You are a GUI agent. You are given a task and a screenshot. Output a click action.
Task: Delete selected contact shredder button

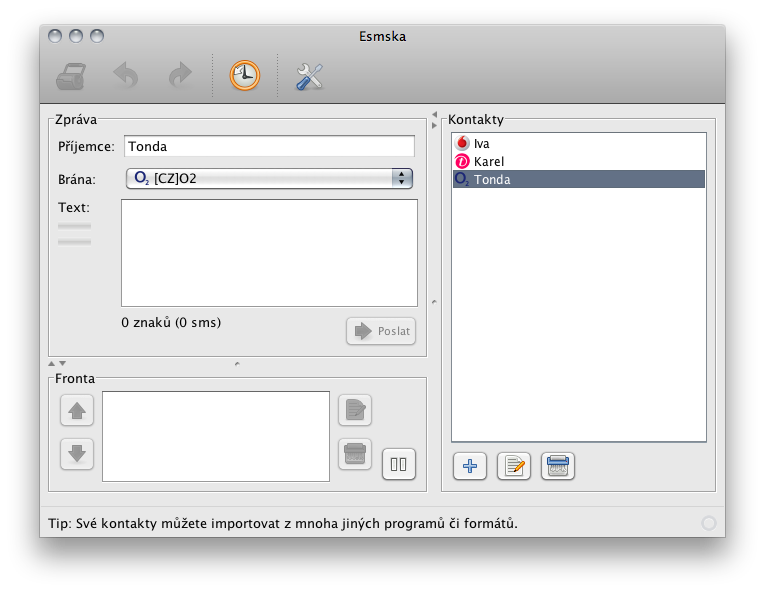[x=558, y=466]
